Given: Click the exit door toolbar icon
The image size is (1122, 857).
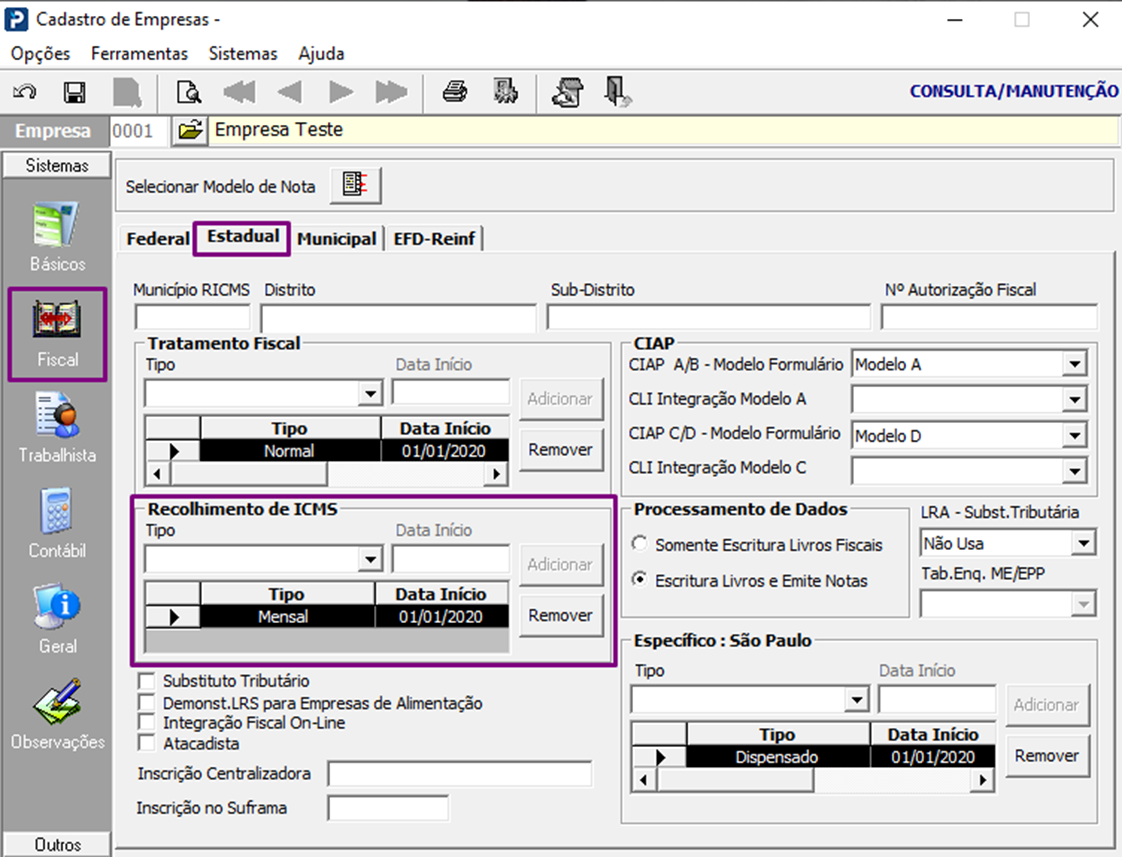Looking at the screenshot, I should 618,92.
